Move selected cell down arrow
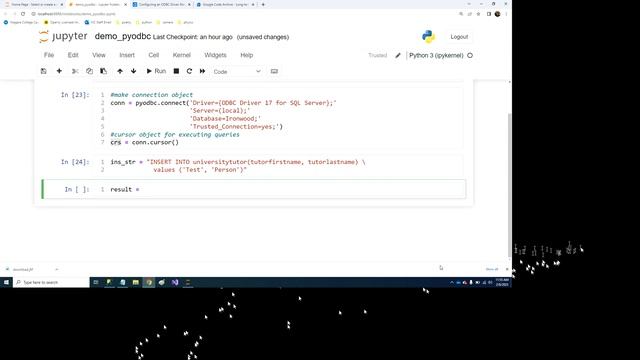 click(133, 71)
